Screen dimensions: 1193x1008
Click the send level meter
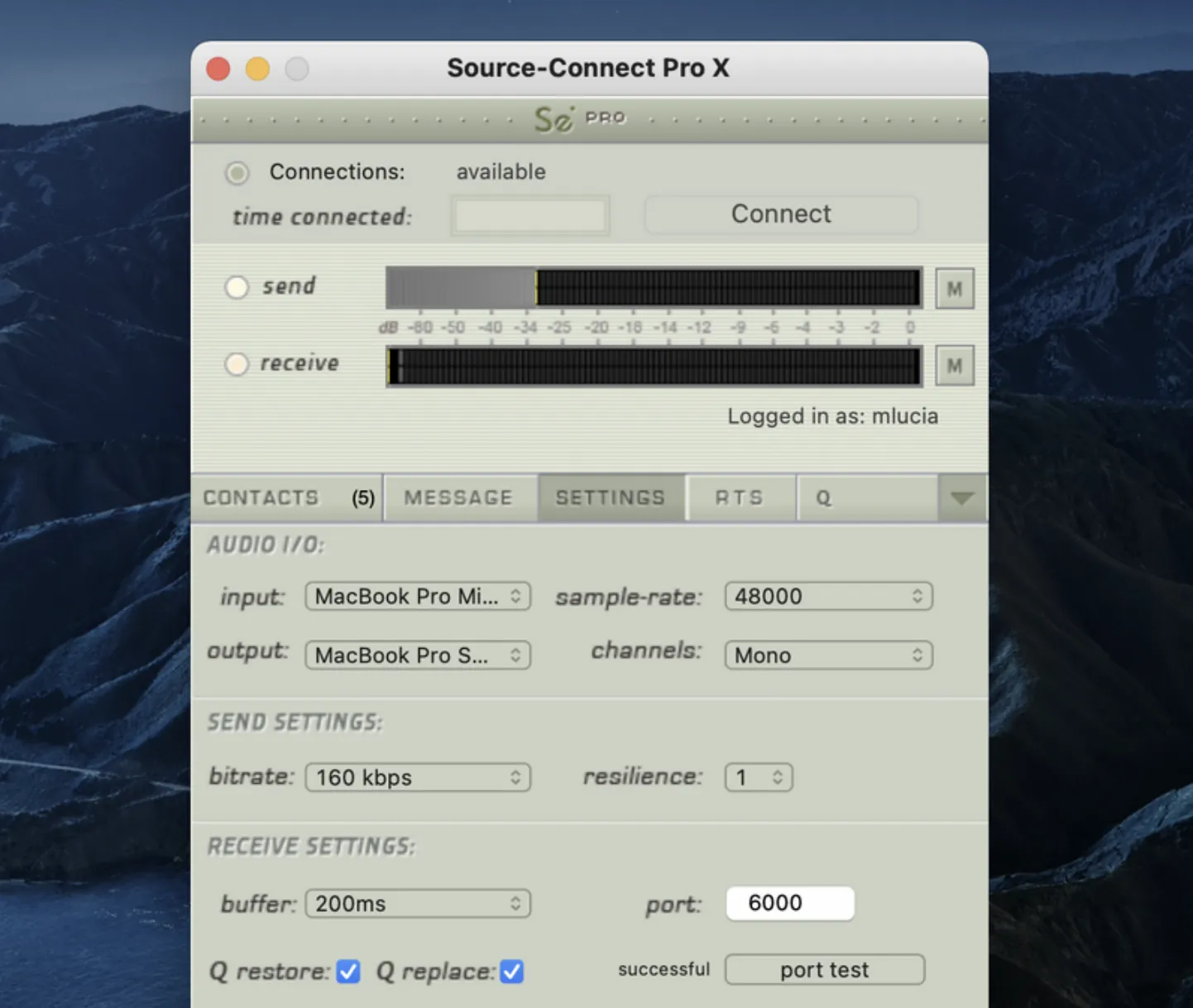(x=654, y=288)
